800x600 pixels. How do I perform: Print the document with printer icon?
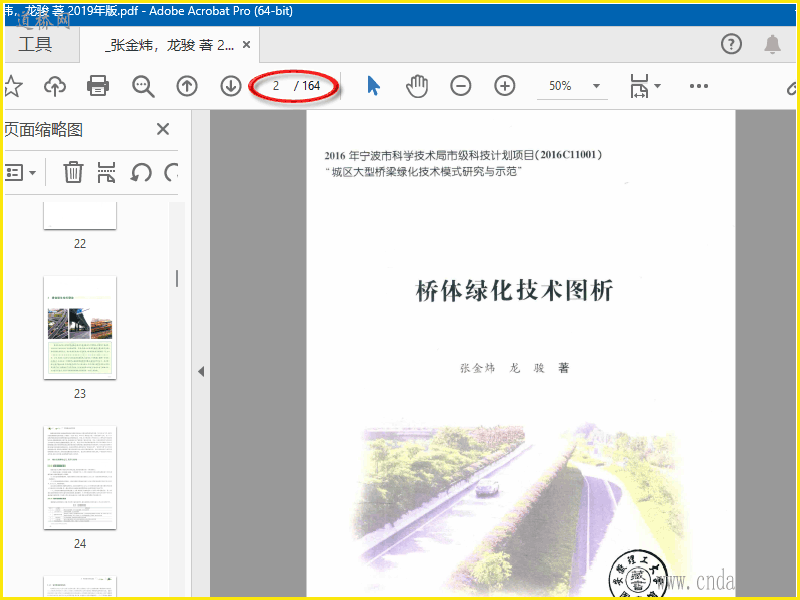pos(98,86)
